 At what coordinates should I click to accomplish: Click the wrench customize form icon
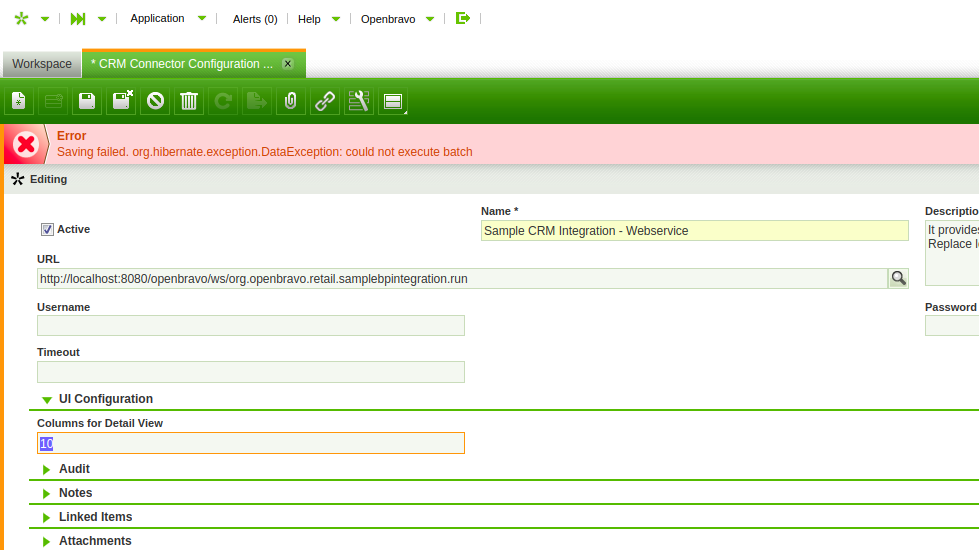[358, 101]
